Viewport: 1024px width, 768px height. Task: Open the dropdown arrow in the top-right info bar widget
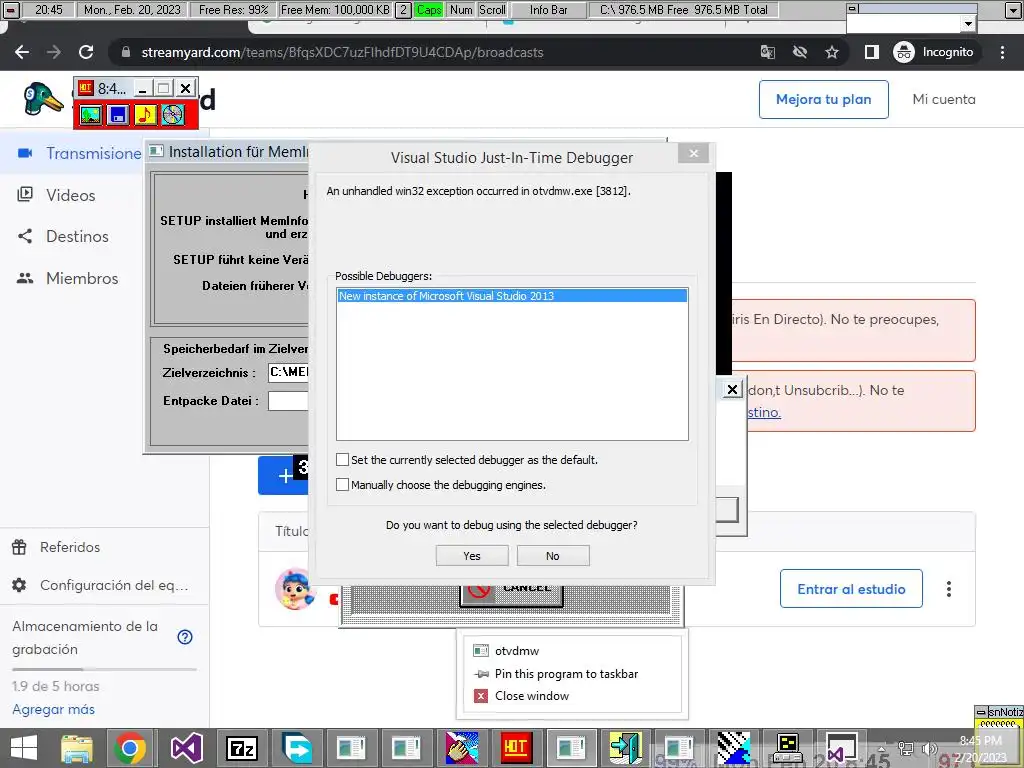[x=968, y=24]
